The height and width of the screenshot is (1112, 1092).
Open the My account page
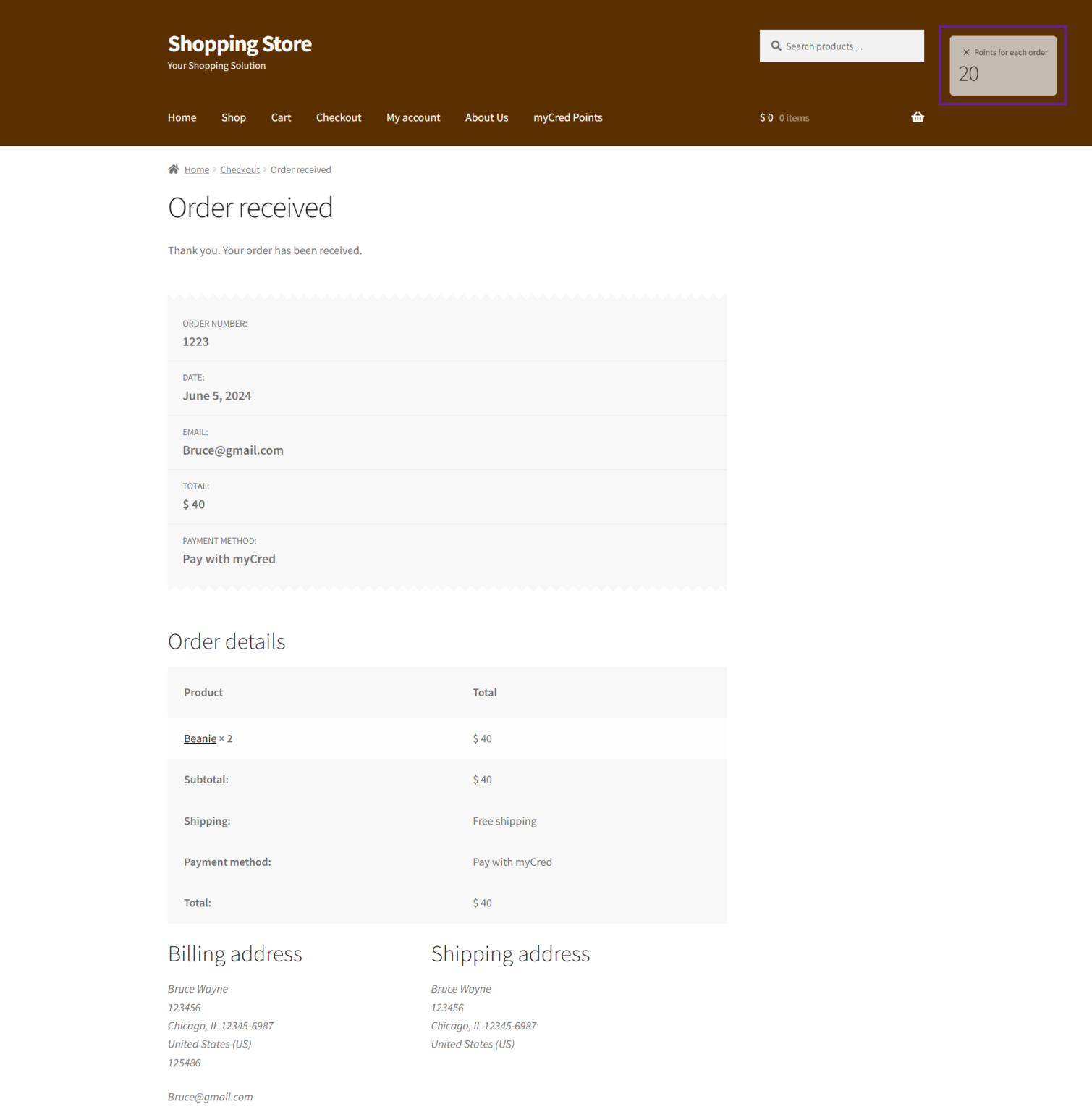[x=412, y=117]
